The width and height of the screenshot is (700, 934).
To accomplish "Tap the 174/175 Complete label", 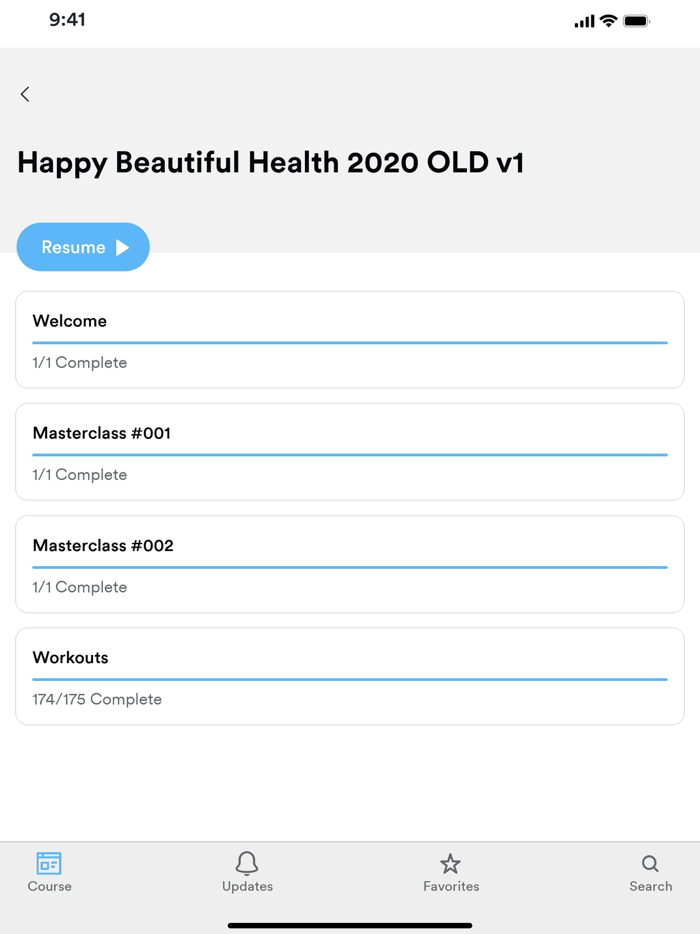I will [x=97, y=698].
